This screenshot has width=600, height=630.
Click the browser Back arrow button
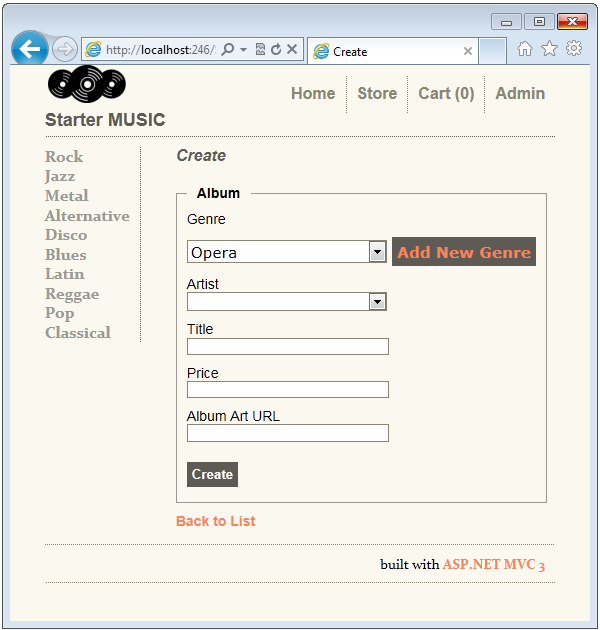tap(30, 49)
